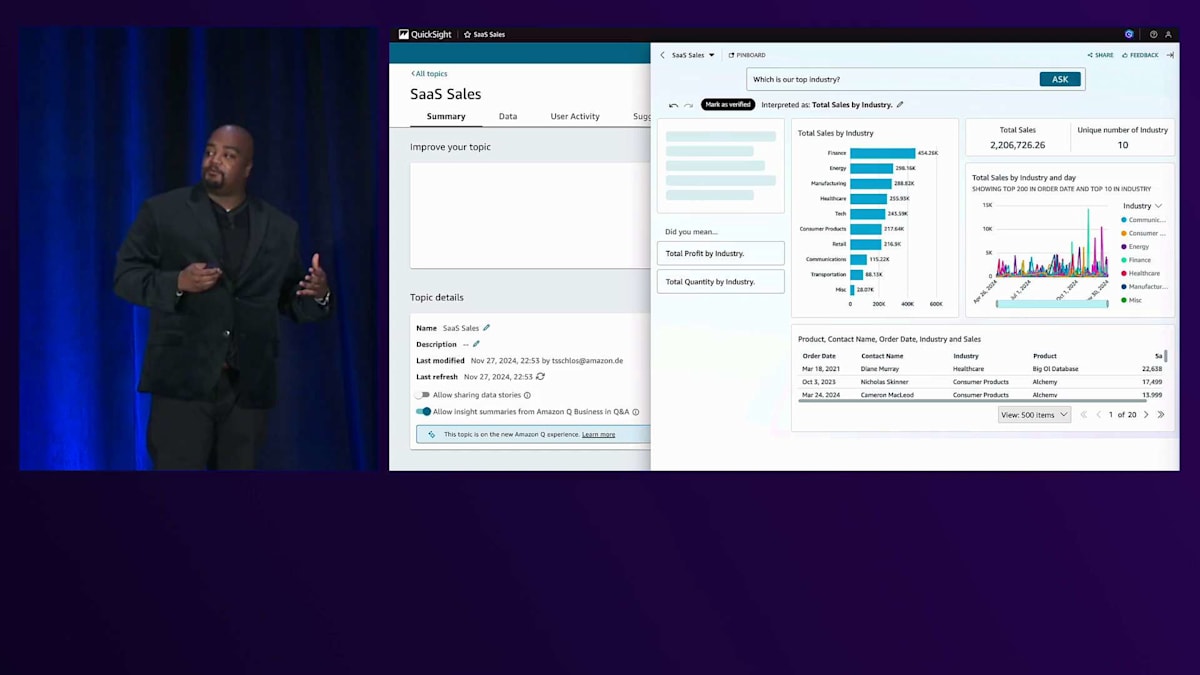
Task: Go to first page of table
Action: click(1084, 414)
